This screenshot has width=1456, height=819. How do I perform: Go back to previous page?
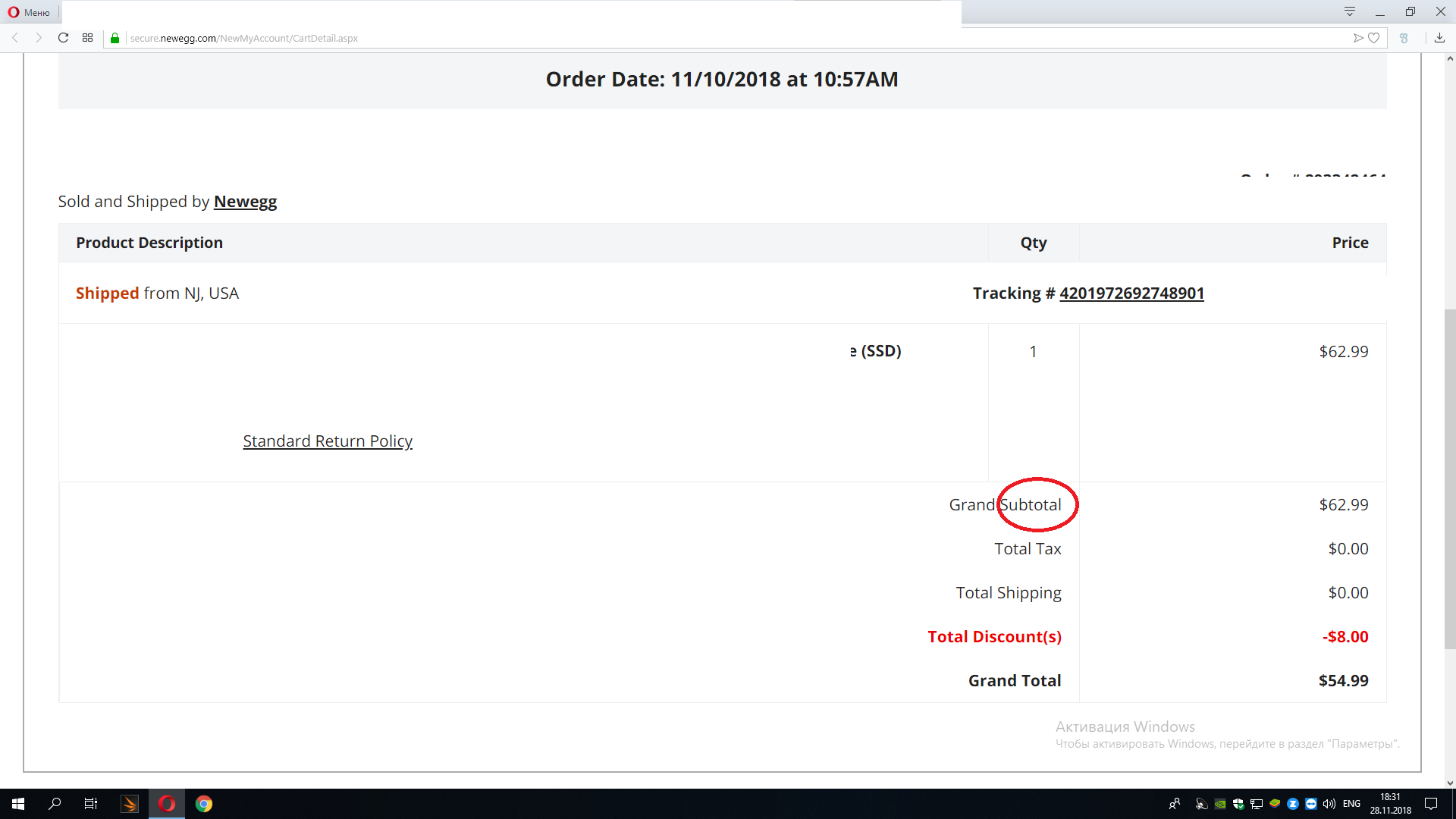[x=15, y=38]
